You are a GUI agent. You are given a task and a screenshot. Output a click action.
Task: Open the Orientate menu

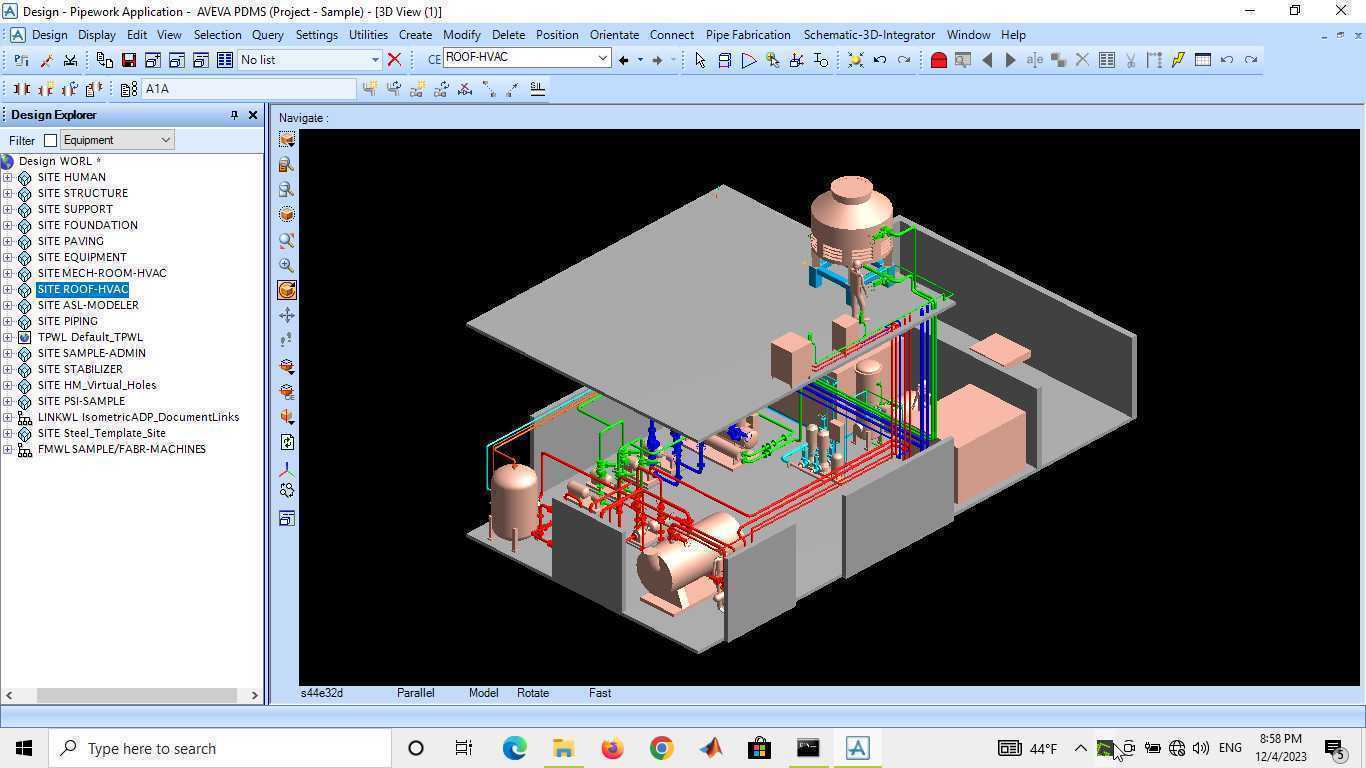(614, 34)
